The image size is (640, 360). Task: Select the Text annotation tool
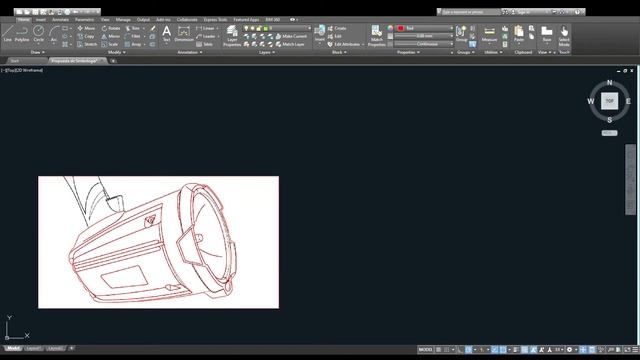point(167,33)
